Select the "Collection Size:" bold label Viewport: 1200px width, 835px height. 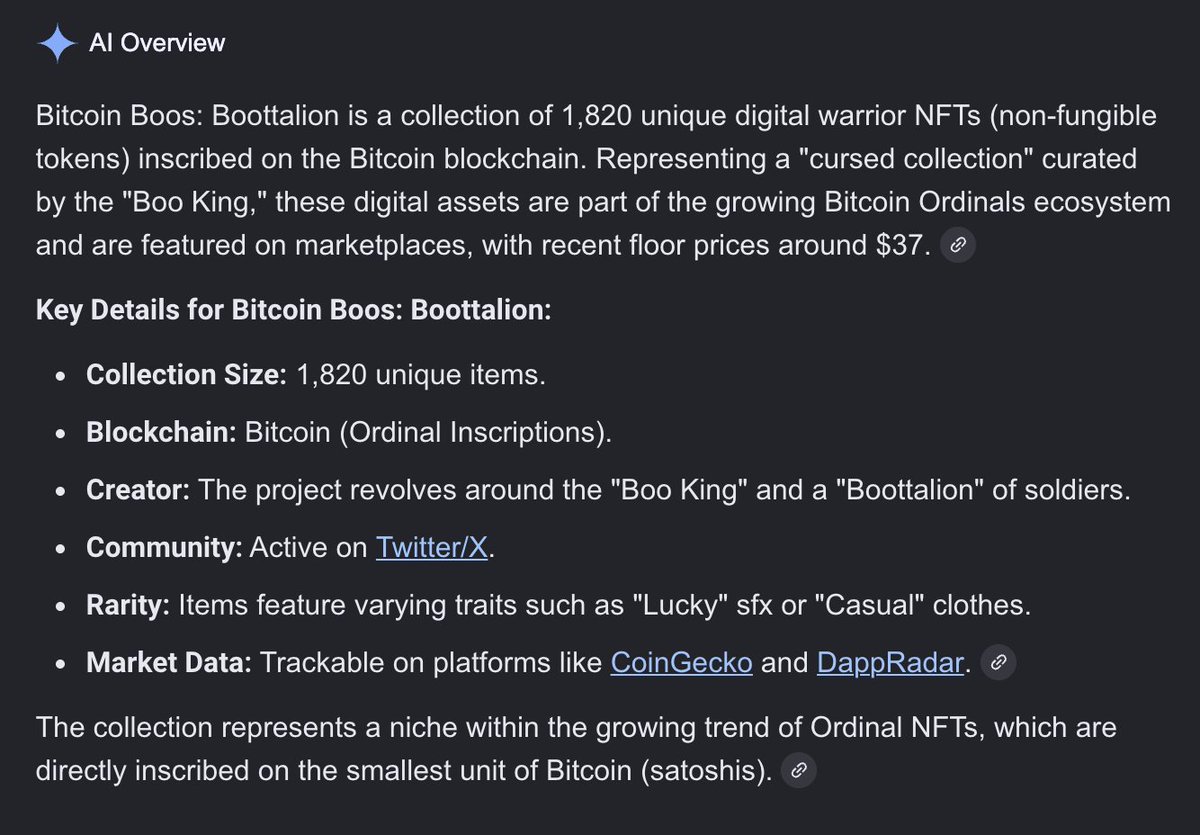[187, 375]
